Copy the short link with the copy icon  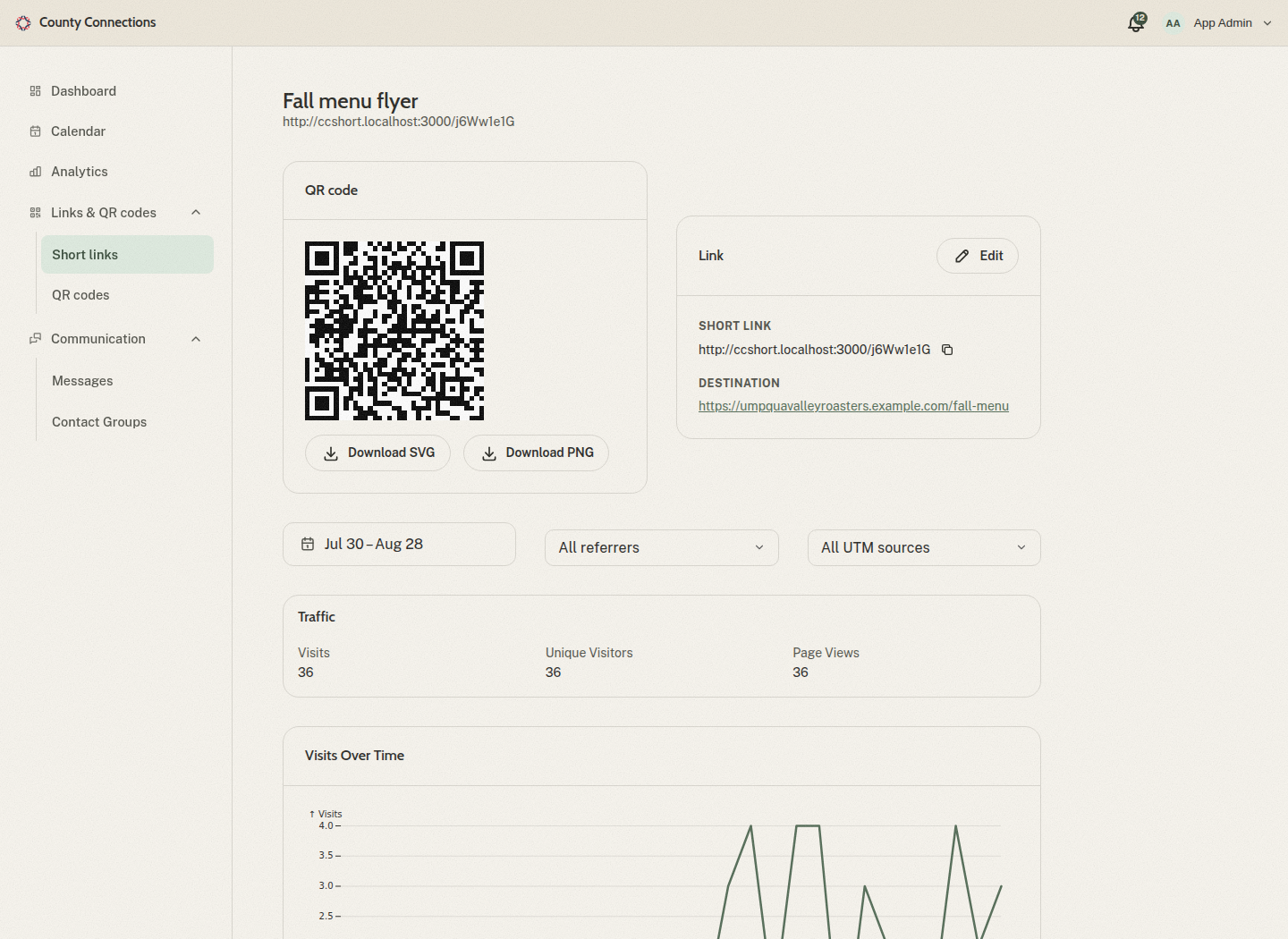point(947,350)
